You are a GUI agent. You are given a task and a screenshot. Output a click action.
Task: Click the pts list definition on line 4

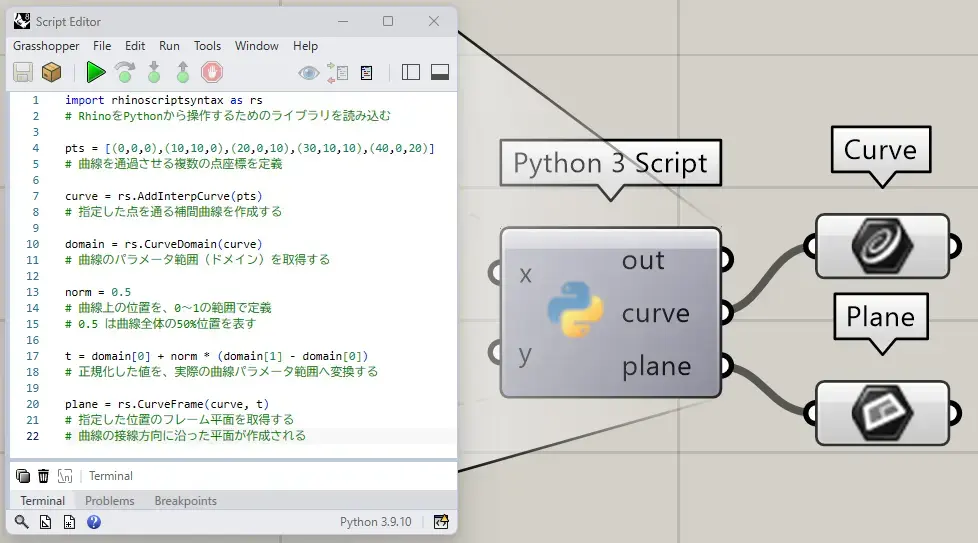point(249,148)
